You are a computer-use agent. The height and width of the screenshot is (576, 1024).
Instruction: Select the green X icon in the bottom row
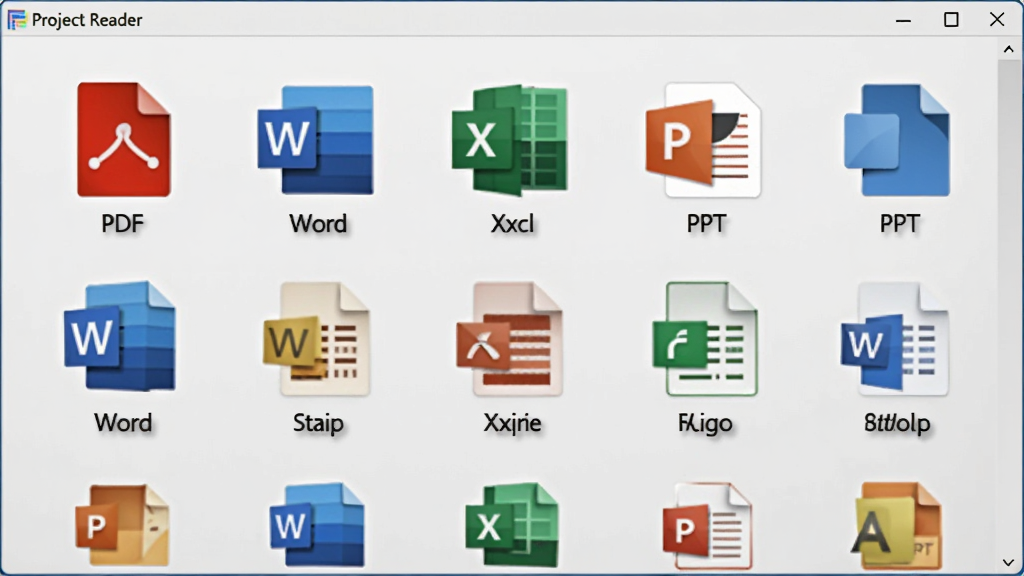[513, 524]
